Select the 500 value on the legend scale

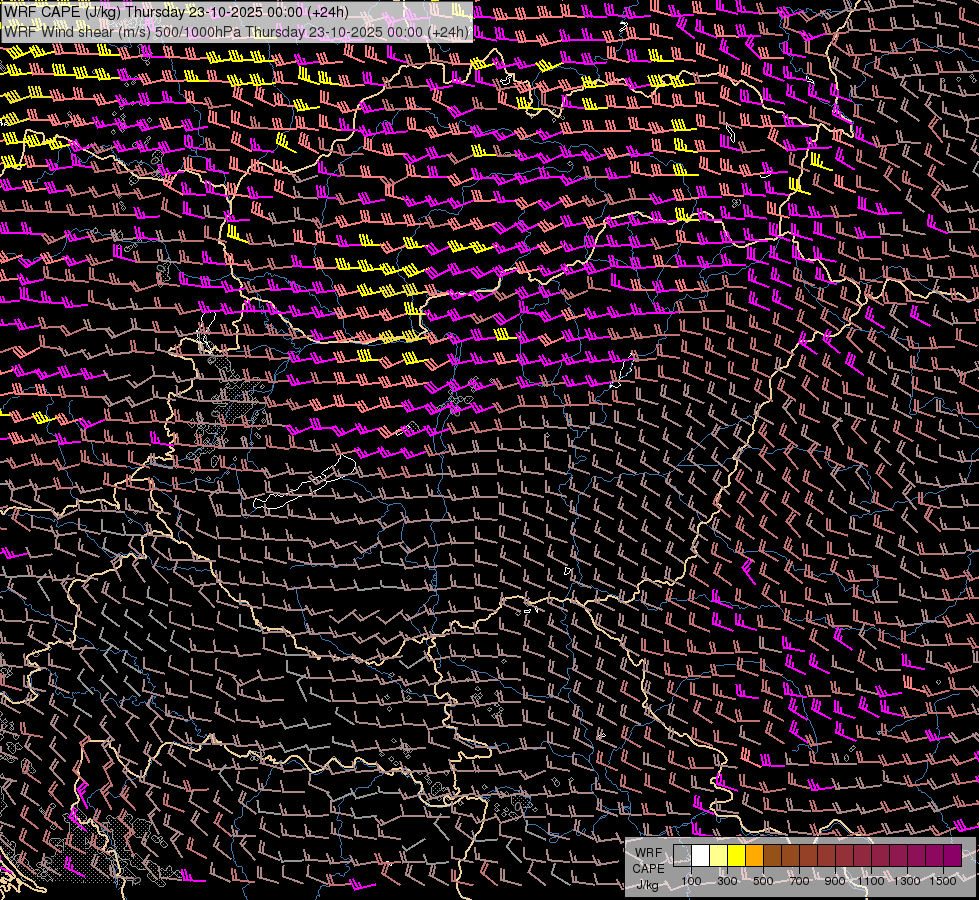click(x=763, y=881)
